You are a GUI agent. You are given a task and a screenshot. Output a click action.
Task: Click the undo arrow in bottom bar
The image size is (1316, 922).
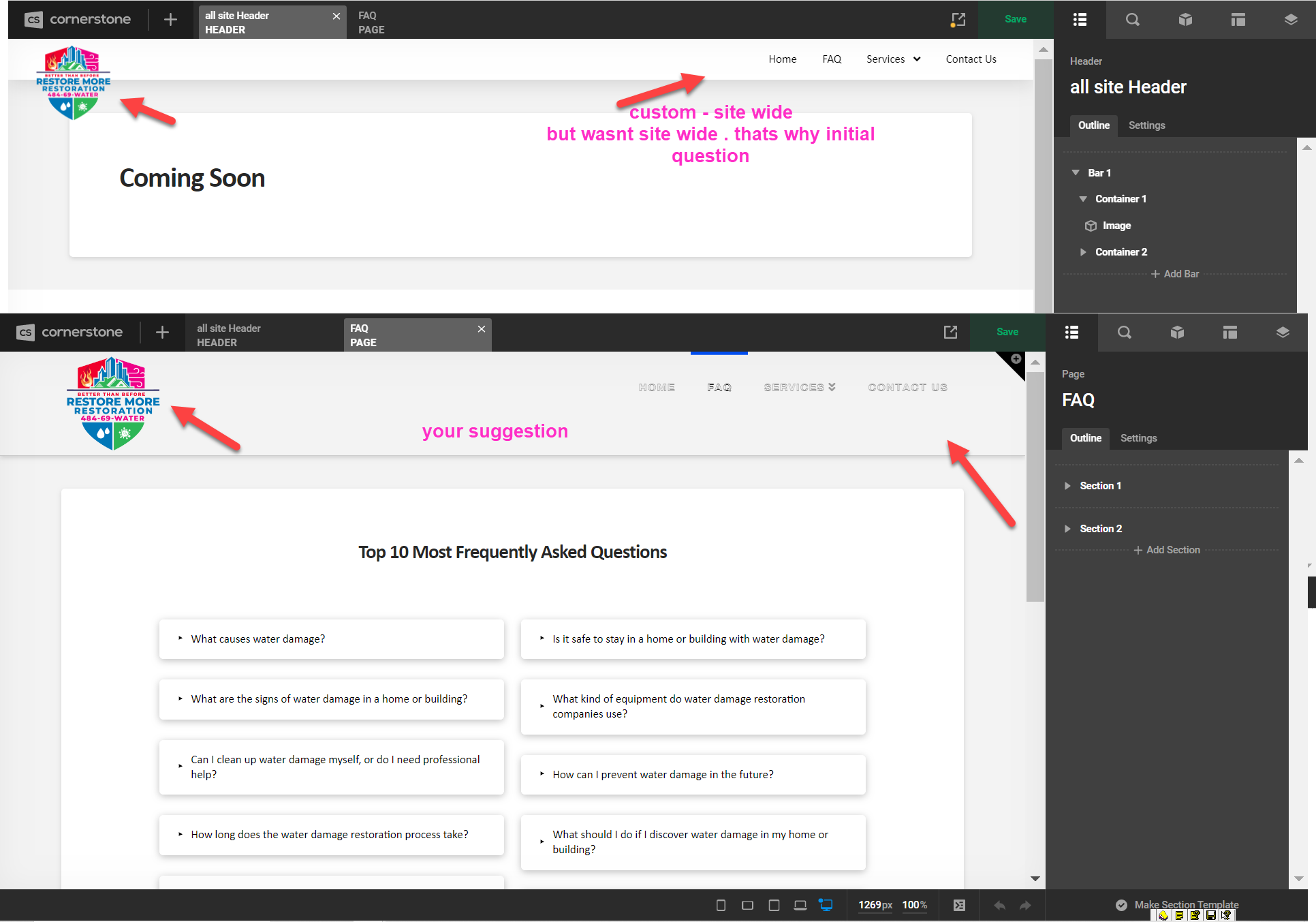(x=999, y=905)
